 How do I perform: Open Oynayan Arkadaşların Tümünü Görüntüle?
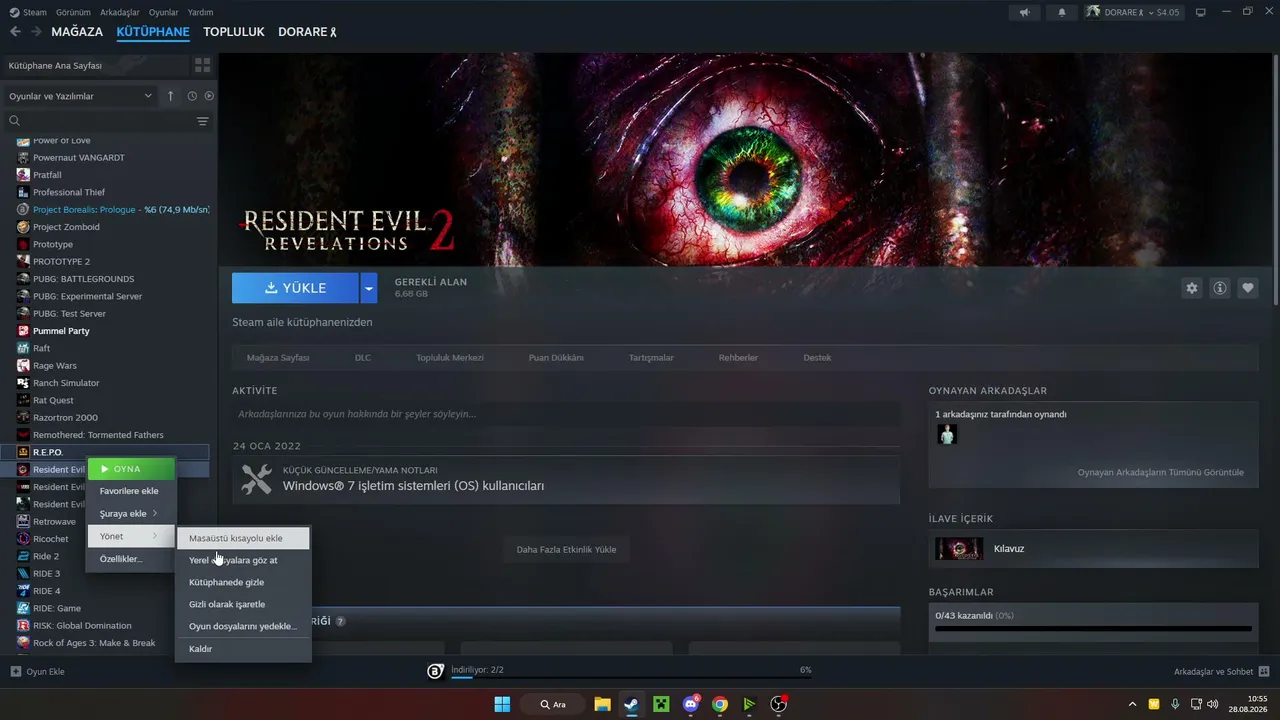(1160, 472)
